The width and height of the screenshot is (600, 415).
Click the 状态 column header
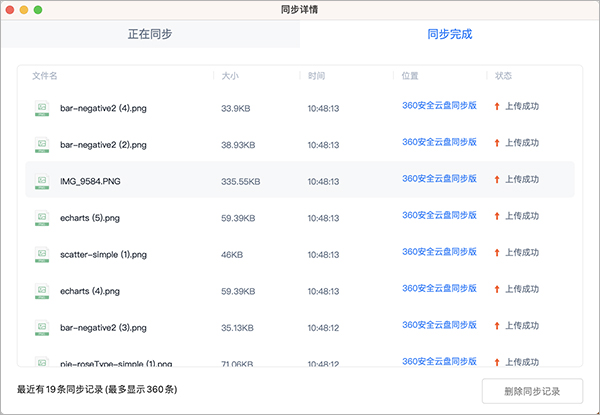(x=503, y=76)
